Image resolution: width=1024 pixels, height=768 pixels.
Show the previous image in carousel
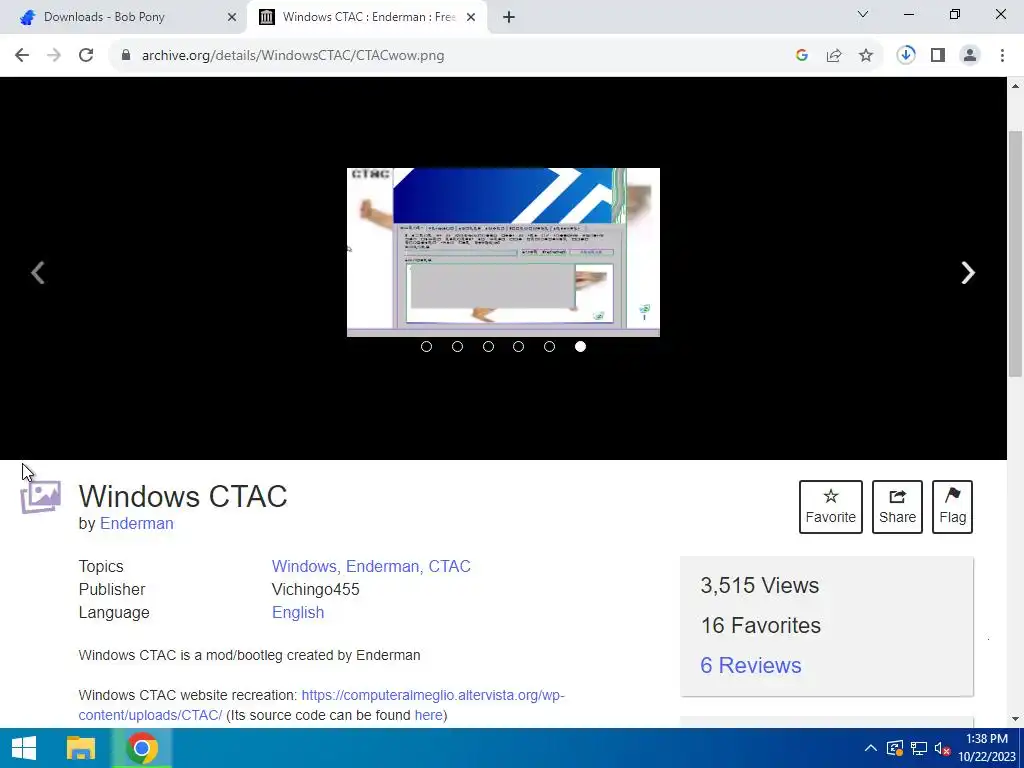(38, 273)
